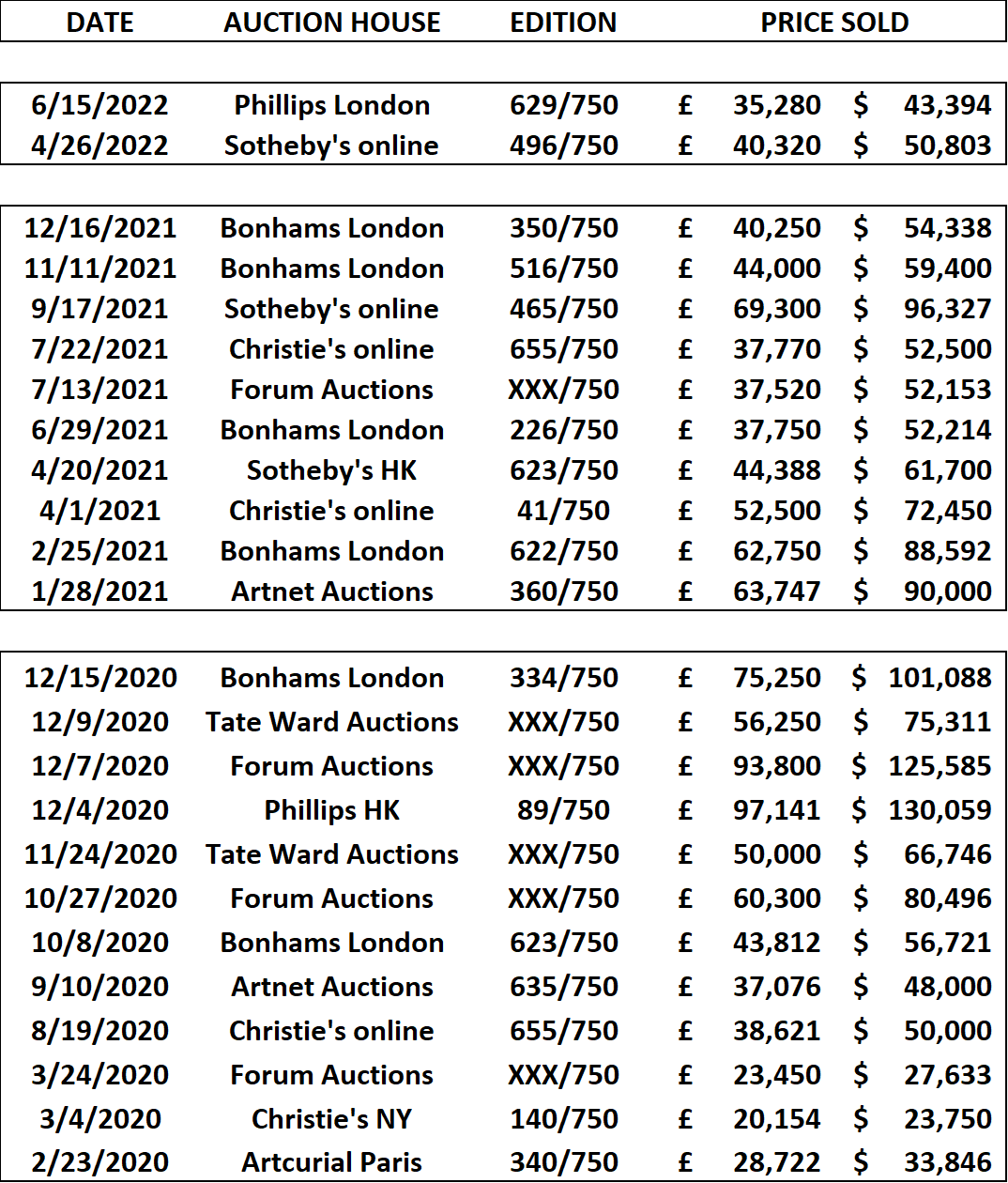Screen dimensions: 1008x1183
Task: Click the Artcurial Paris cell
Action: click(332, 1163)
